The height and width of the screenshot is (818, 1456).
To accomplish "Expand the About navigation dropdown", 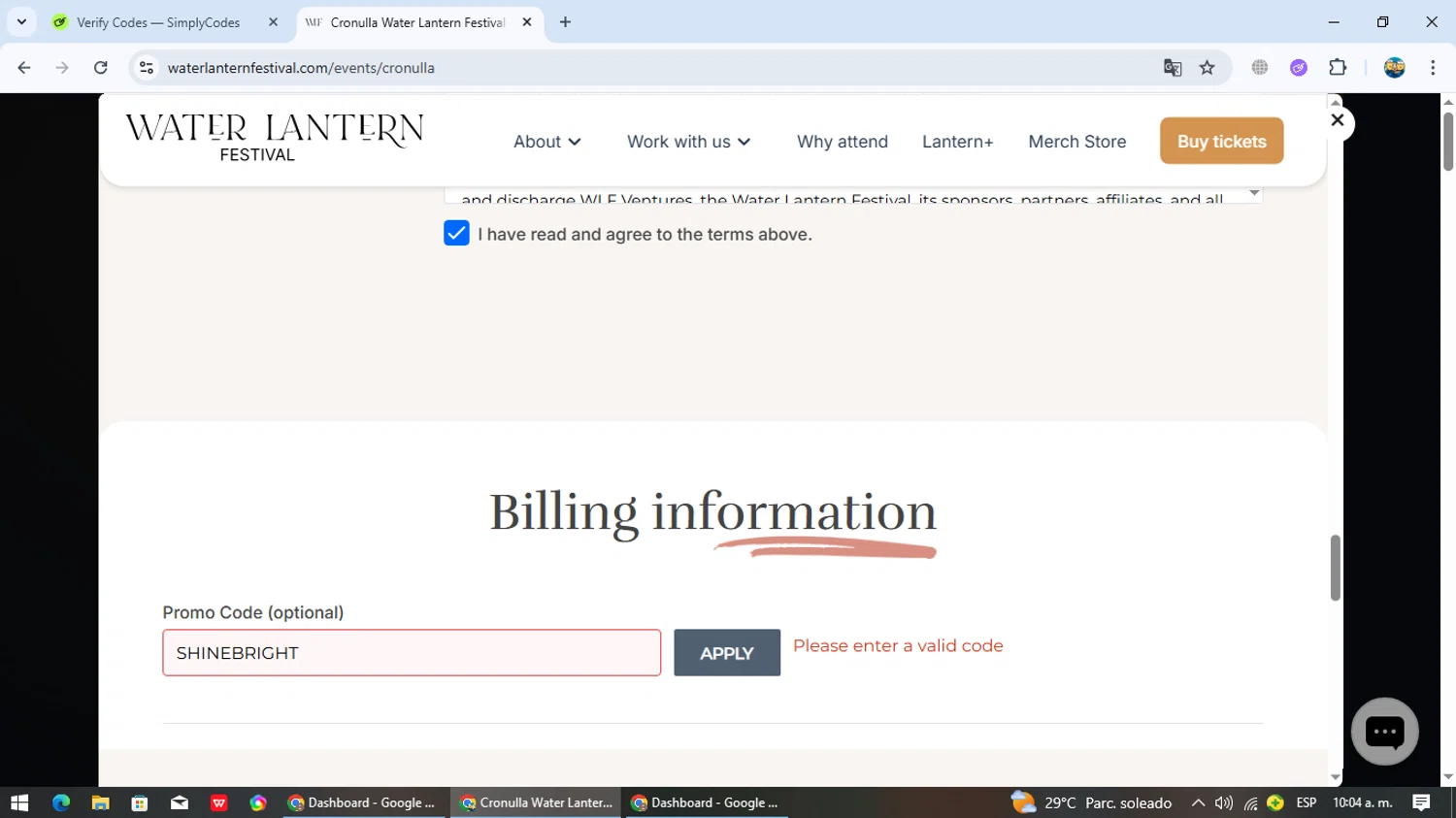I will [547, 142].
